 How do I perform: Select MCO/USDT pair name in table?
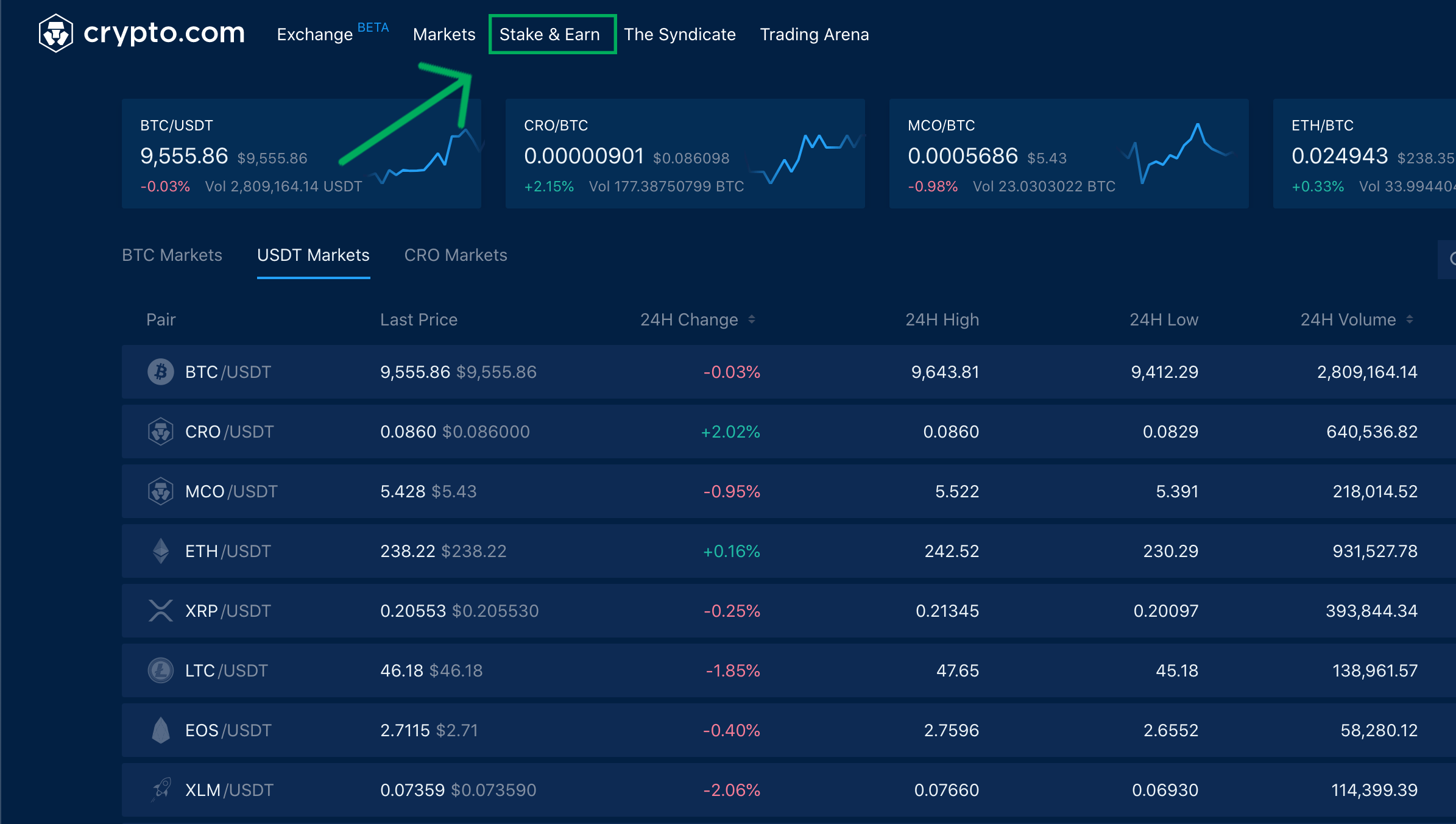pos(231,491)
